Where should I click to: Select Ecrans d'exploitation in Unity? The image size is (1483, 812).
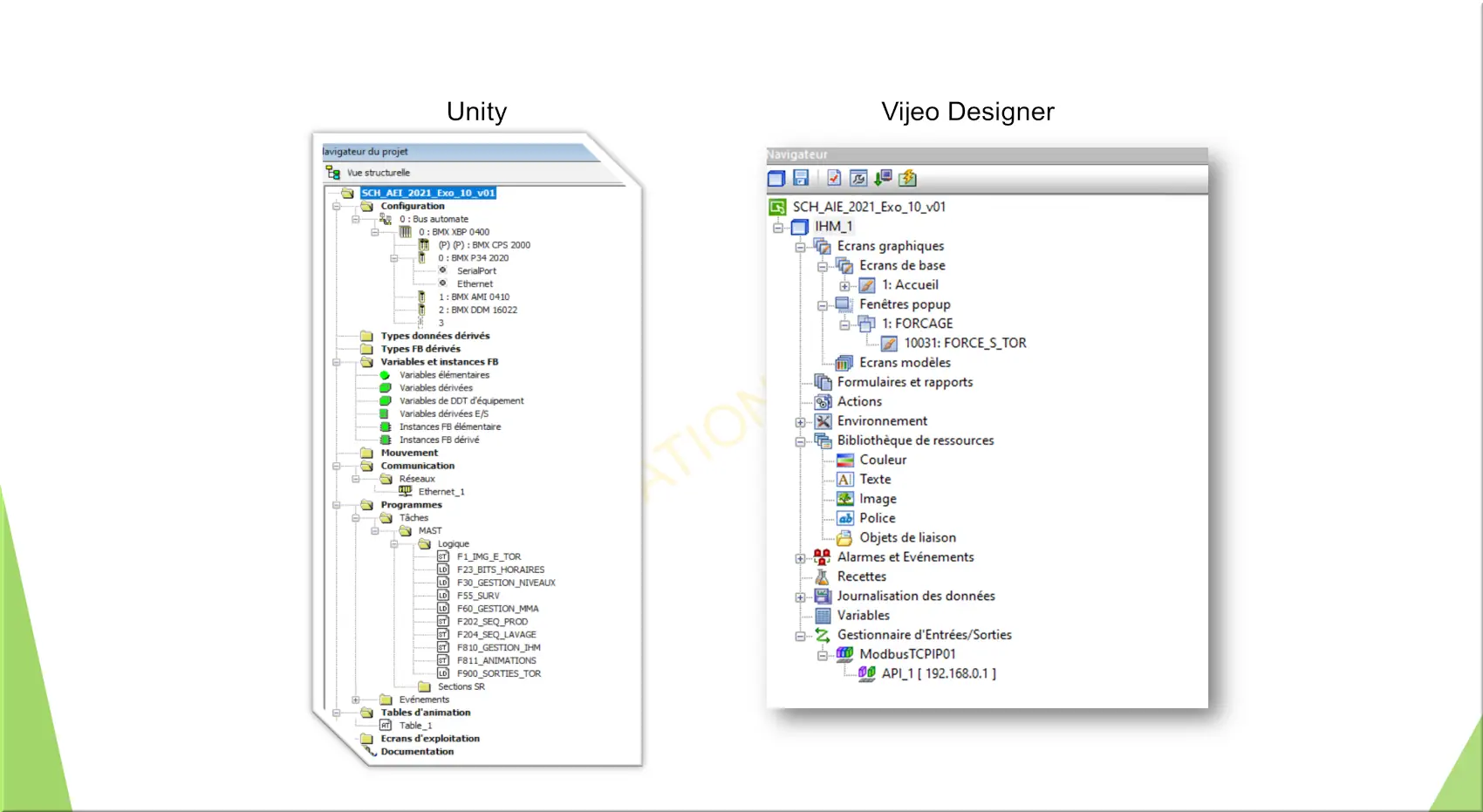430,739
